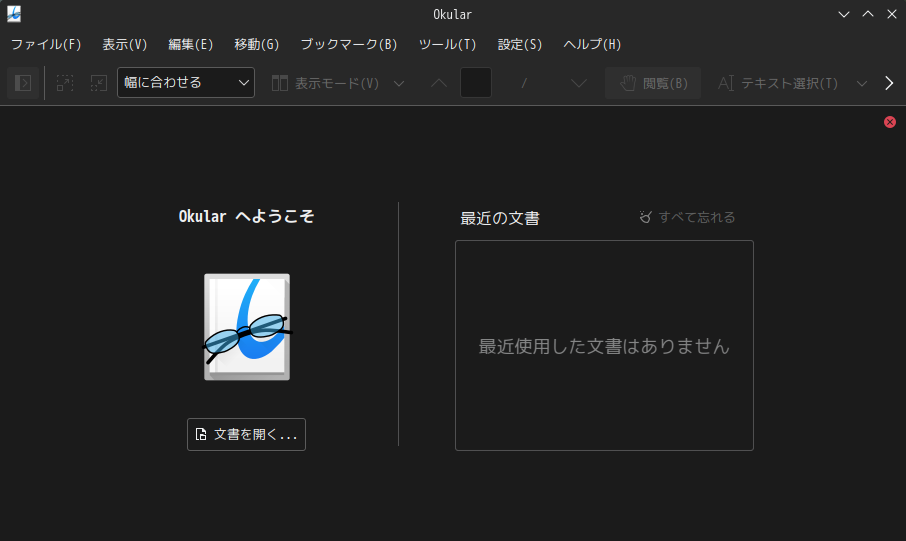The image size is (906, 541).
Task: Open the 表示(V) menu
Action: coord(125,45)
